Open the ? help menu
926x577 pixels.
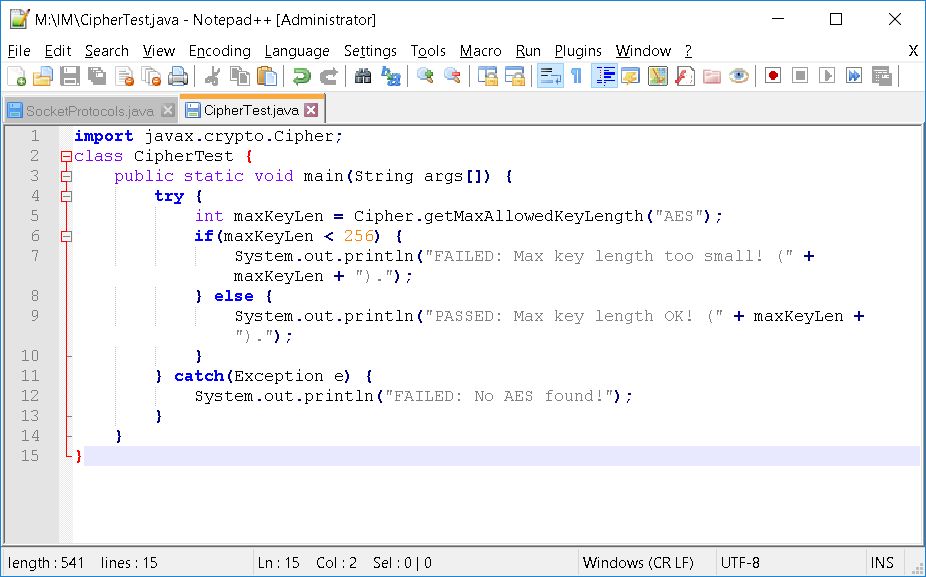(x=688, y=51)
